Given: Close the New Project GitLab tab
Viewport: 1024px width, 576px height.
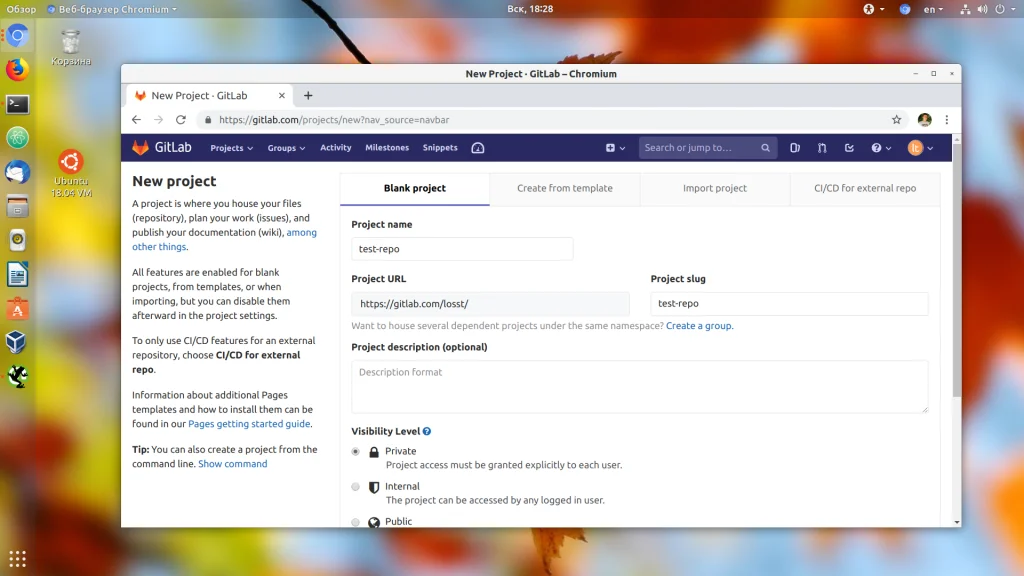Looking at the screenshot, I should [281, 95].
